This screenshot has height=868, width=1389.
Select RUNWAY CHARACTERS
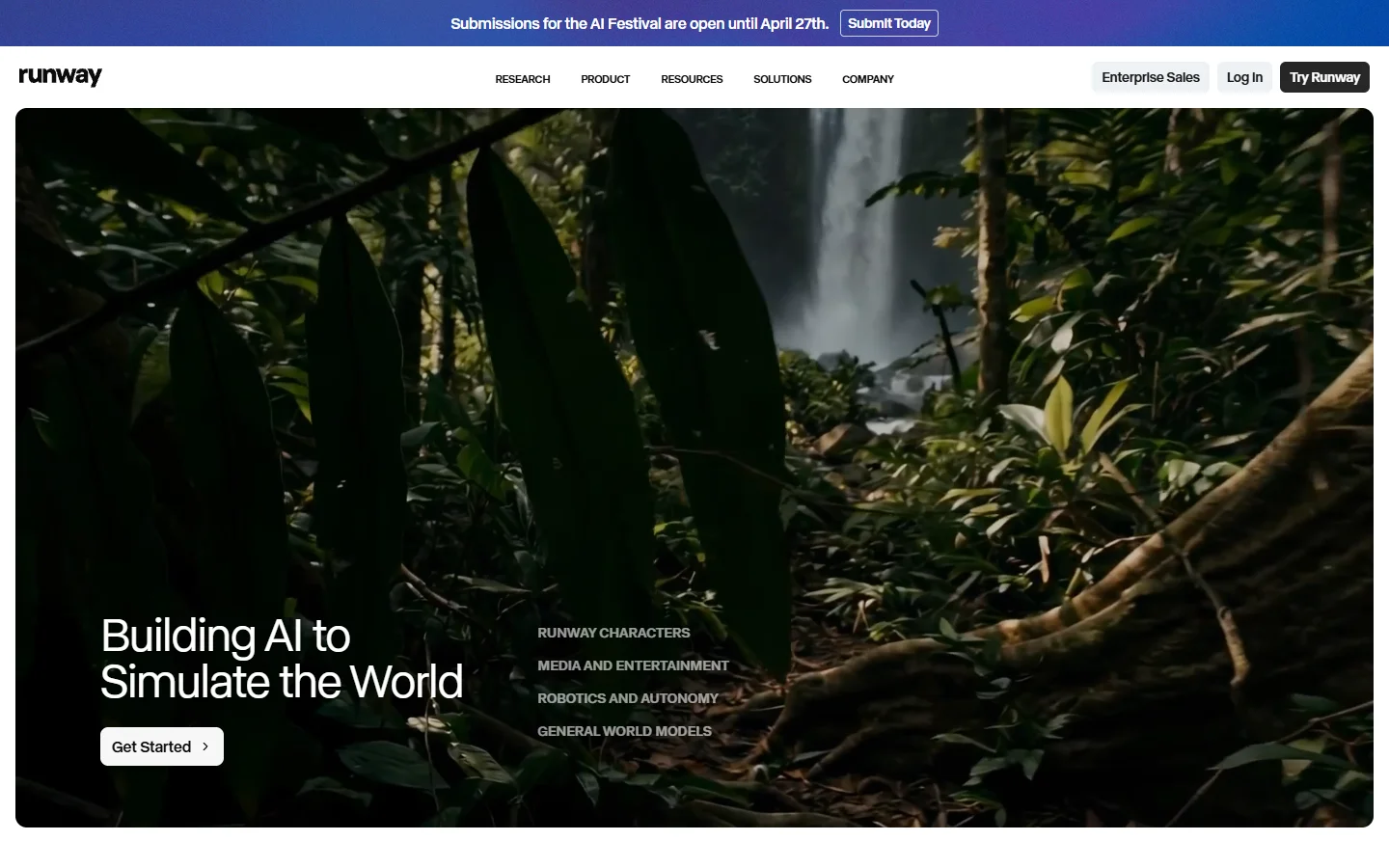[x=613, y=633]
